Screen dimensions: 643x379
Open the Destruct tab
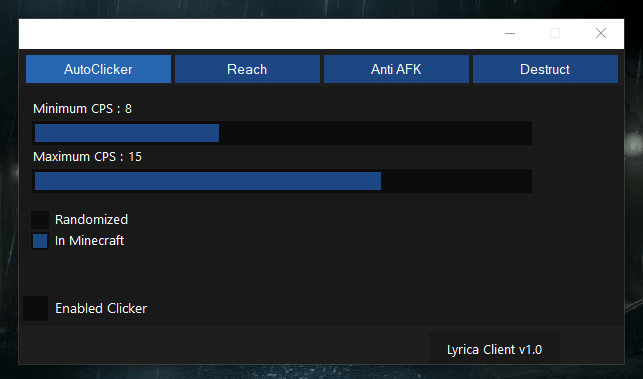pyautogui.click(x=545, y=69)
